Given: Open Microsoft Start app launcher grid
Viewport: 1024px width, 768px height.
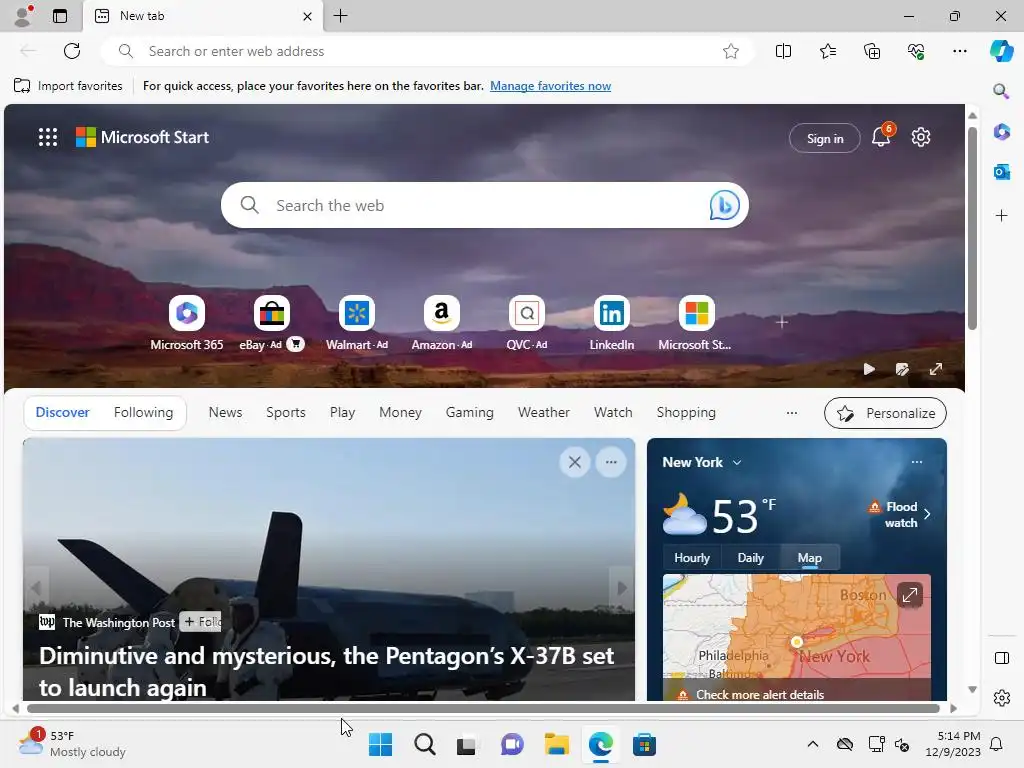Looking at the screenshot, I should point(48,137).
